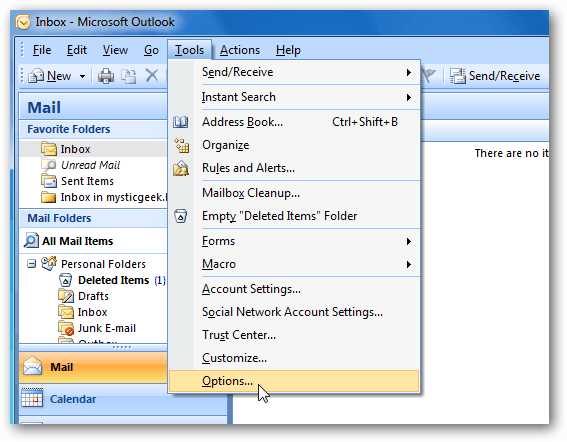The width and height of the screenshot is (567, 442).
Task: Click the Unread Mail magnifier folder icon
Action: coord(49,165)
